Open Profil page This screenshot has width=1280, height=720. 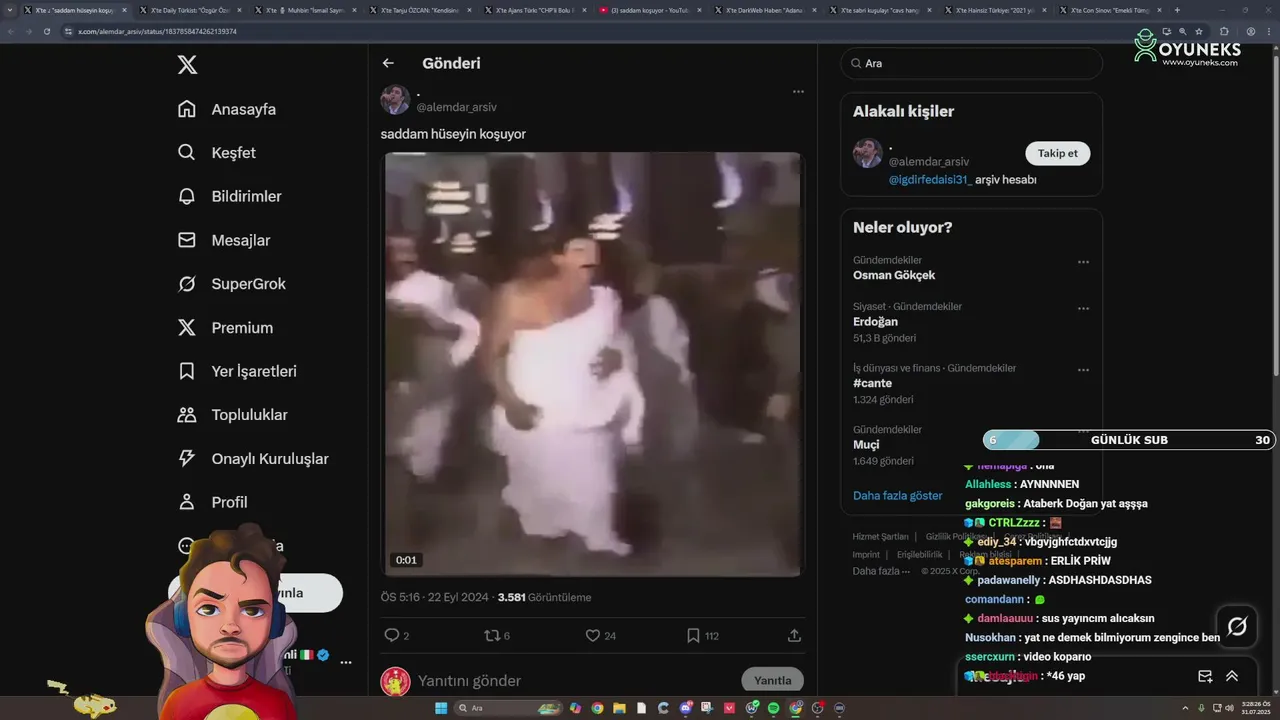213,502
